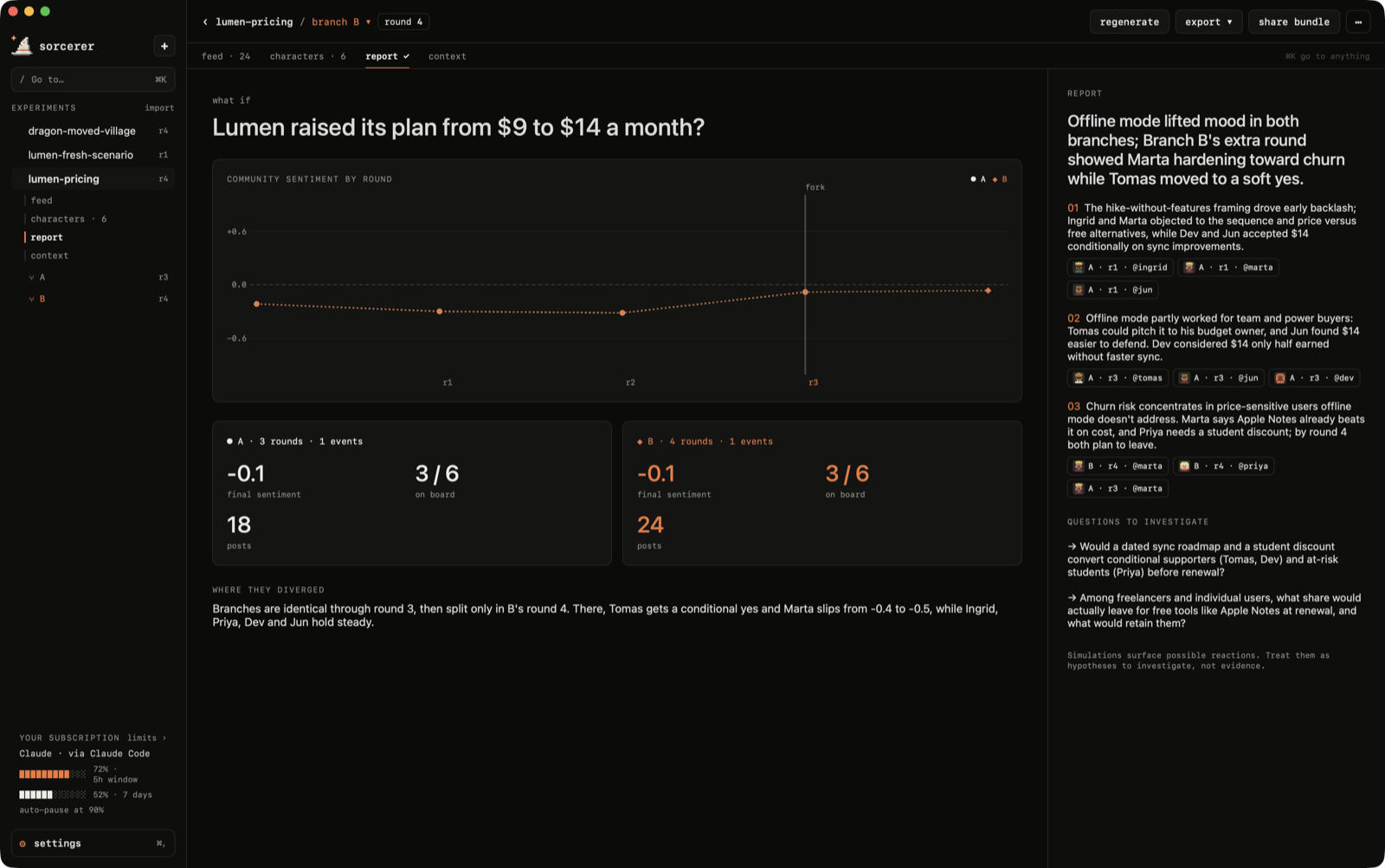Image resolution: width=1385 pixels, height=868 pixels.
Task: Click the sorcerer wizard hat logo
Action: pos(22,46)
